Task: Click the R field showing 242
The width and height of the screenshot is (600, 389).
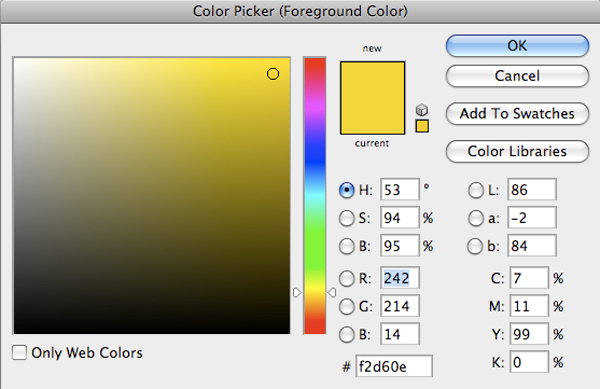Action: [x=399, y=278]
